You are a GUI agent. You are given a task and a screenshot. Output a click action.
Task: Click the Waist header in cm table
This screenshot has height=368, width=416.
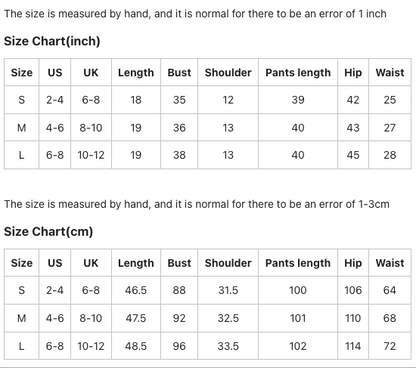(390, 263)
